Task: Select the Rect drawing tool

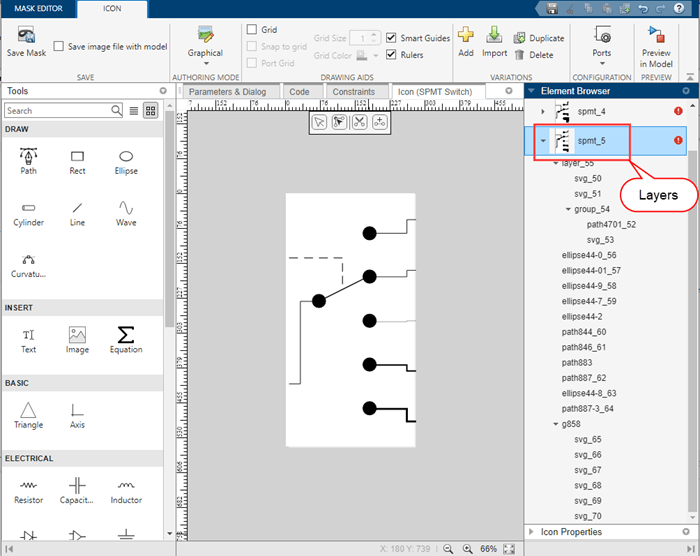Action: tap(77, 162)
